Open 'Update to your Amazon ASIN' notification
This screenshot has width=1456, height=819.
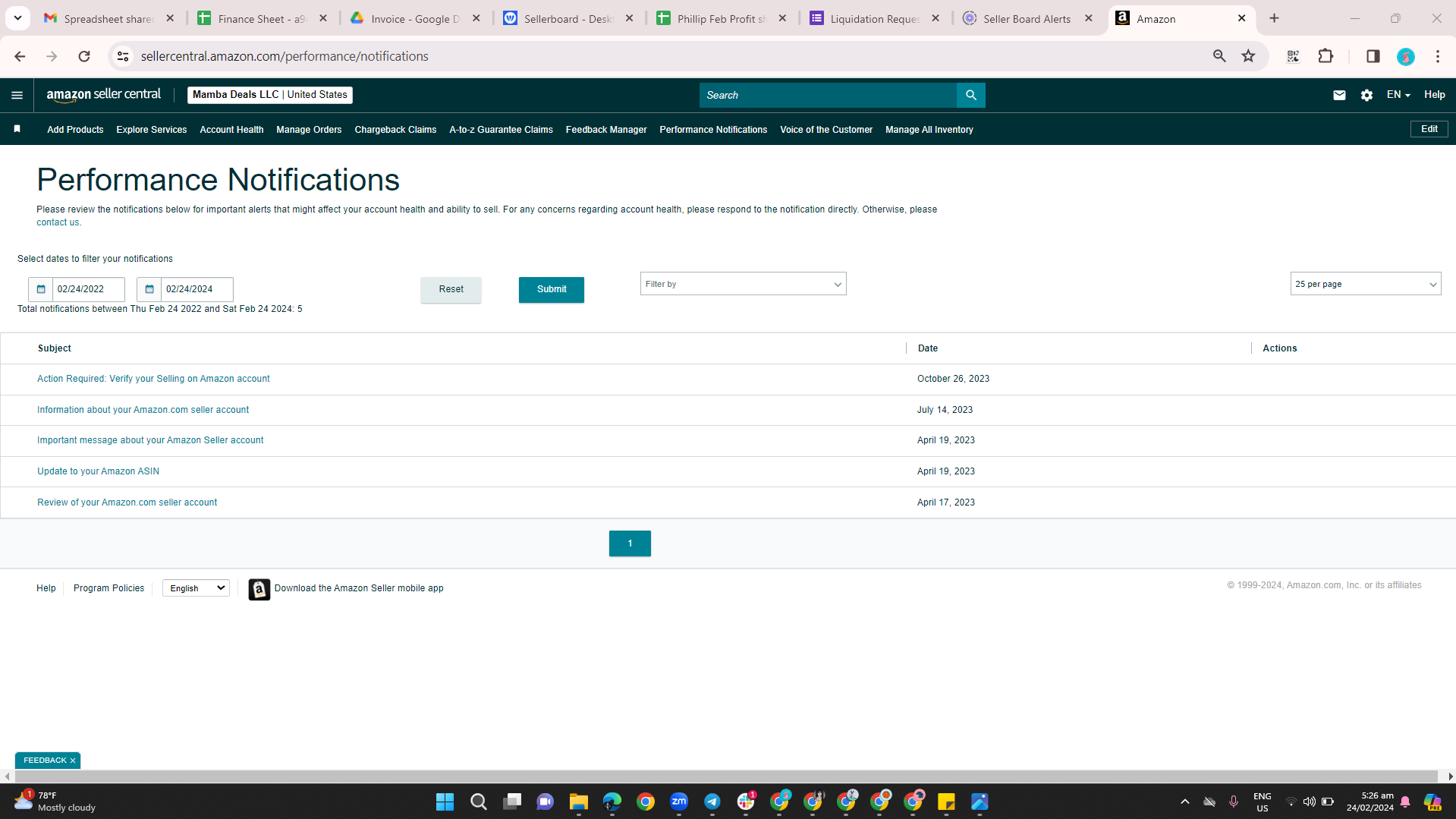click(98, 471)
